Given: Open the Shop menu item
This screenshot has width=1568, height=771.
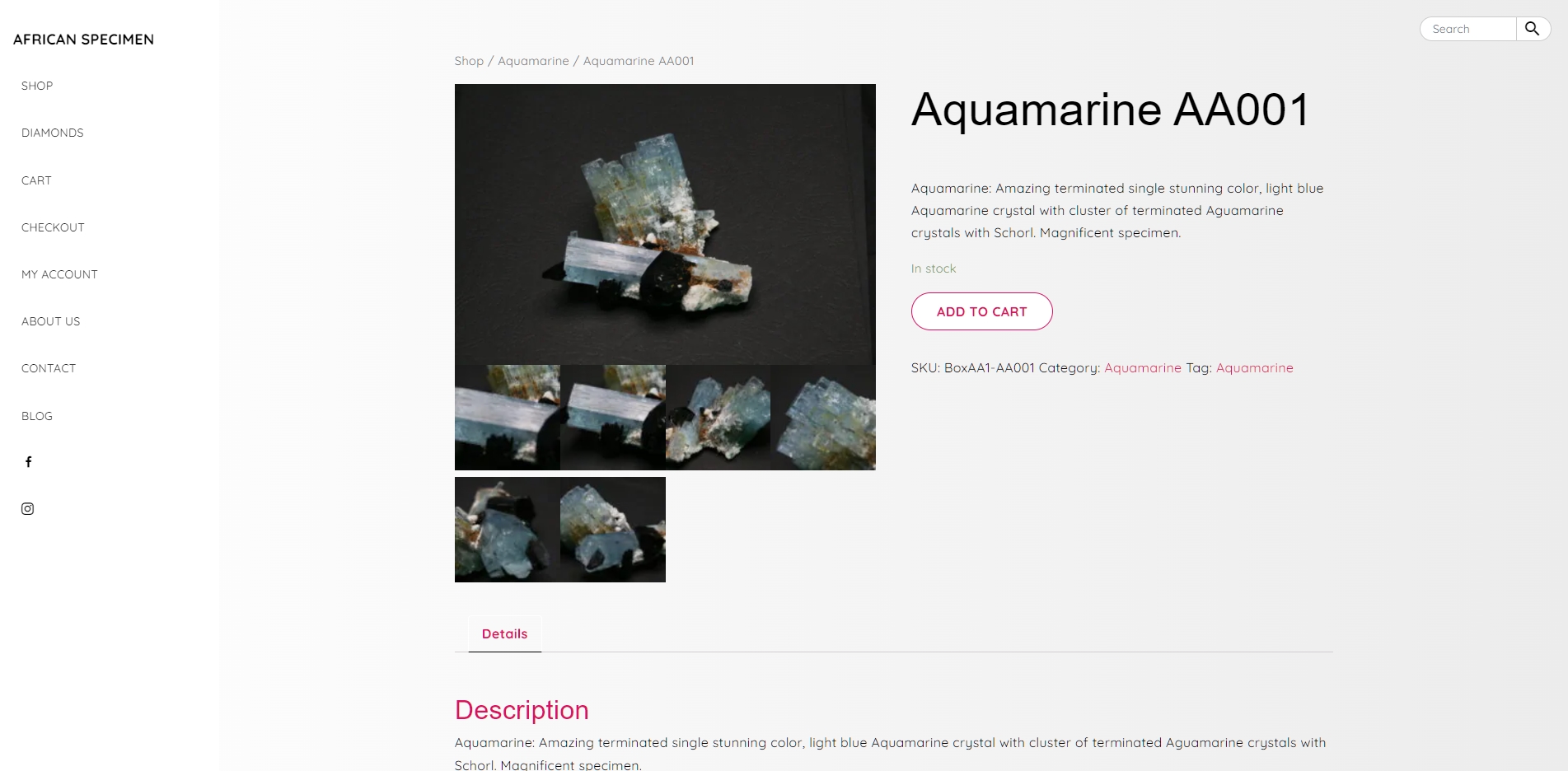Looking at the screenshot, I should pyautogui.click(x=37, y=86).
